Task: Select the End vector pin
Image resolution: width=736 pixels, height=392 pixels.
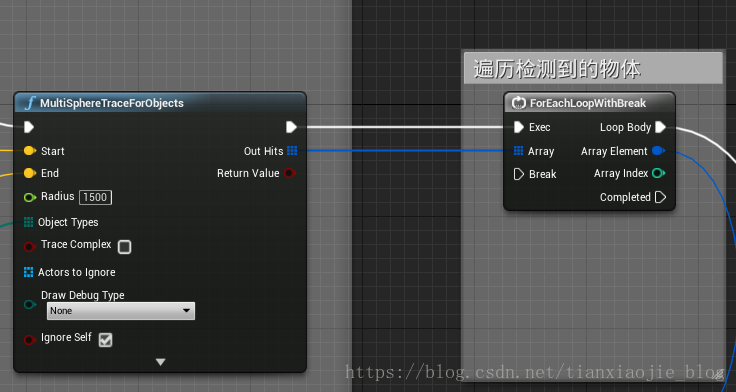Action: [30, 173]
